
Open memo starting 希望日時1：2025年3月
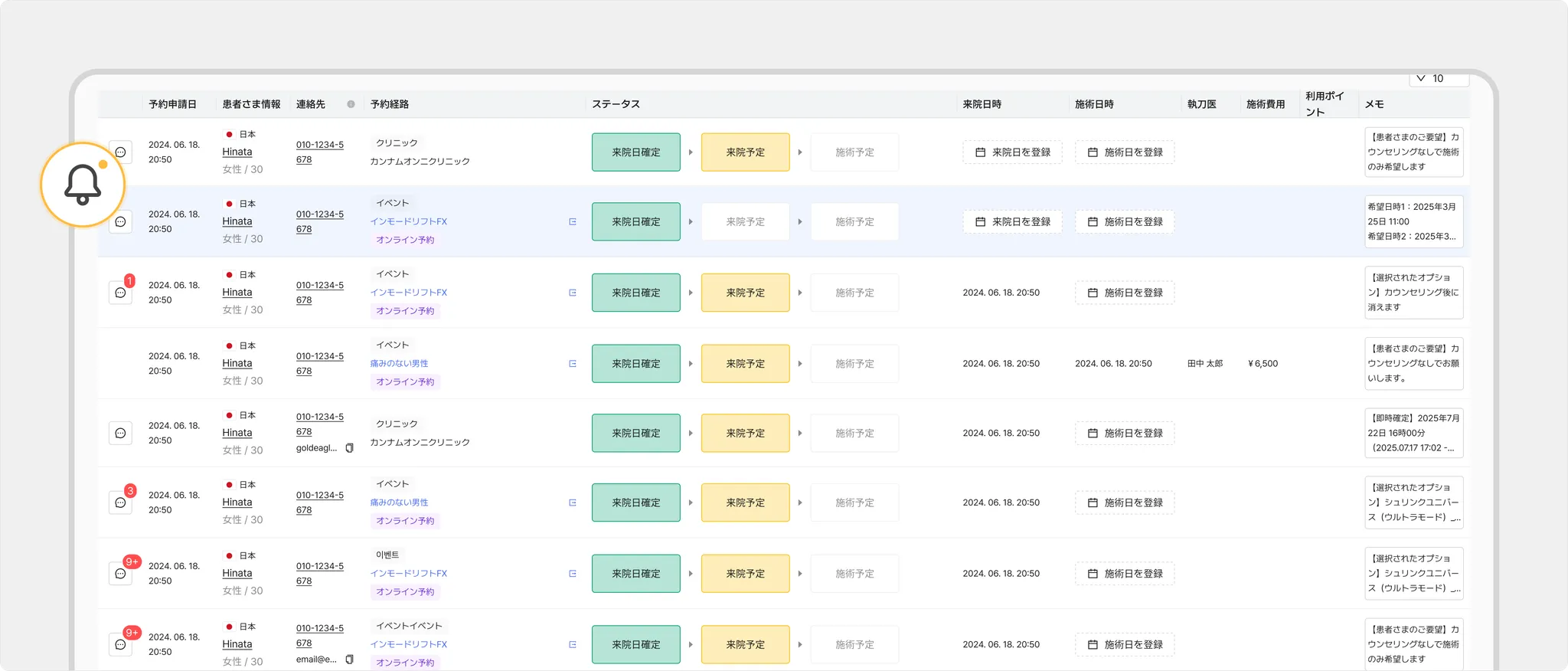coord(1414,221)
